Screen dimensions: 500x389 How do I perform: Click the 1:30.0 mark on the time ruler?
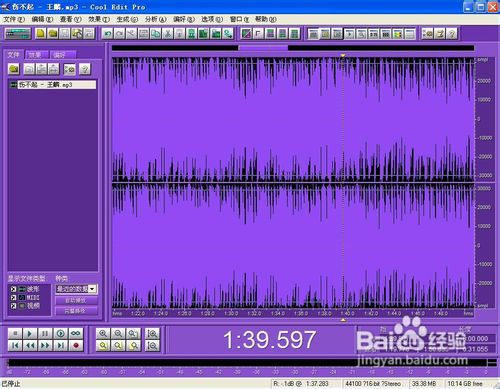[x=231, y=313]
